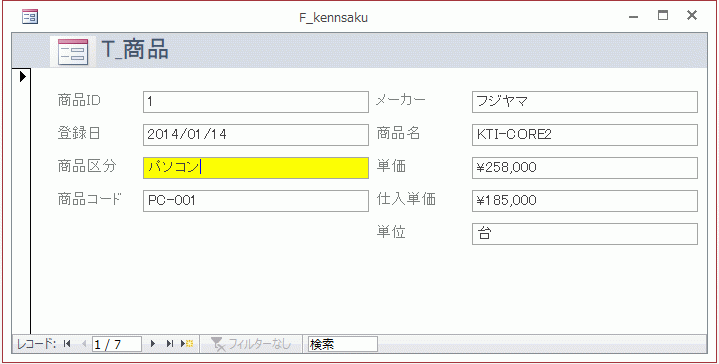Maximize the F_kennsaku window
Image resolution: width=719 pixels, height=364 pixels.
tap(663, 16)
